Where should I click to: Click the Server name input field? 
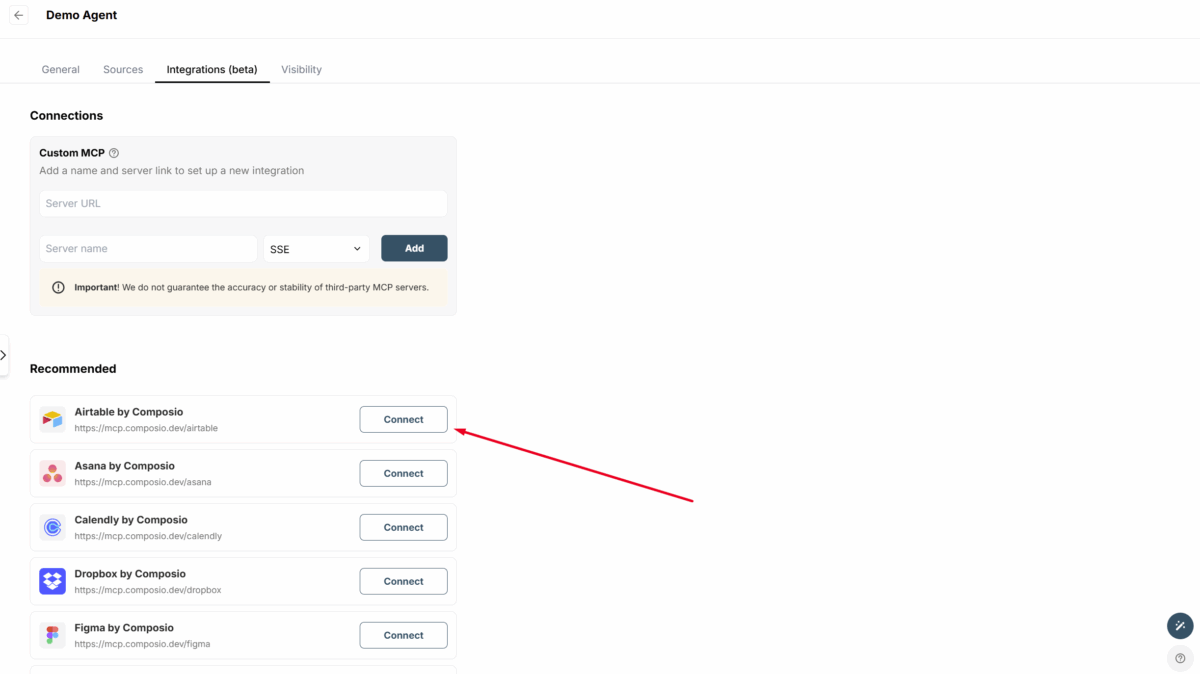point(148,248)
